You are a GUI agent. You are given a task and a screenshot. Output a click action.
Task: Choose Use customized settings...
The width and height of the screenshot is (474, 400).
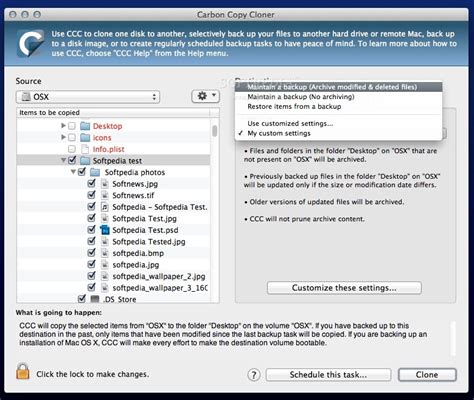pyautogui.click(x=338, y=123)
